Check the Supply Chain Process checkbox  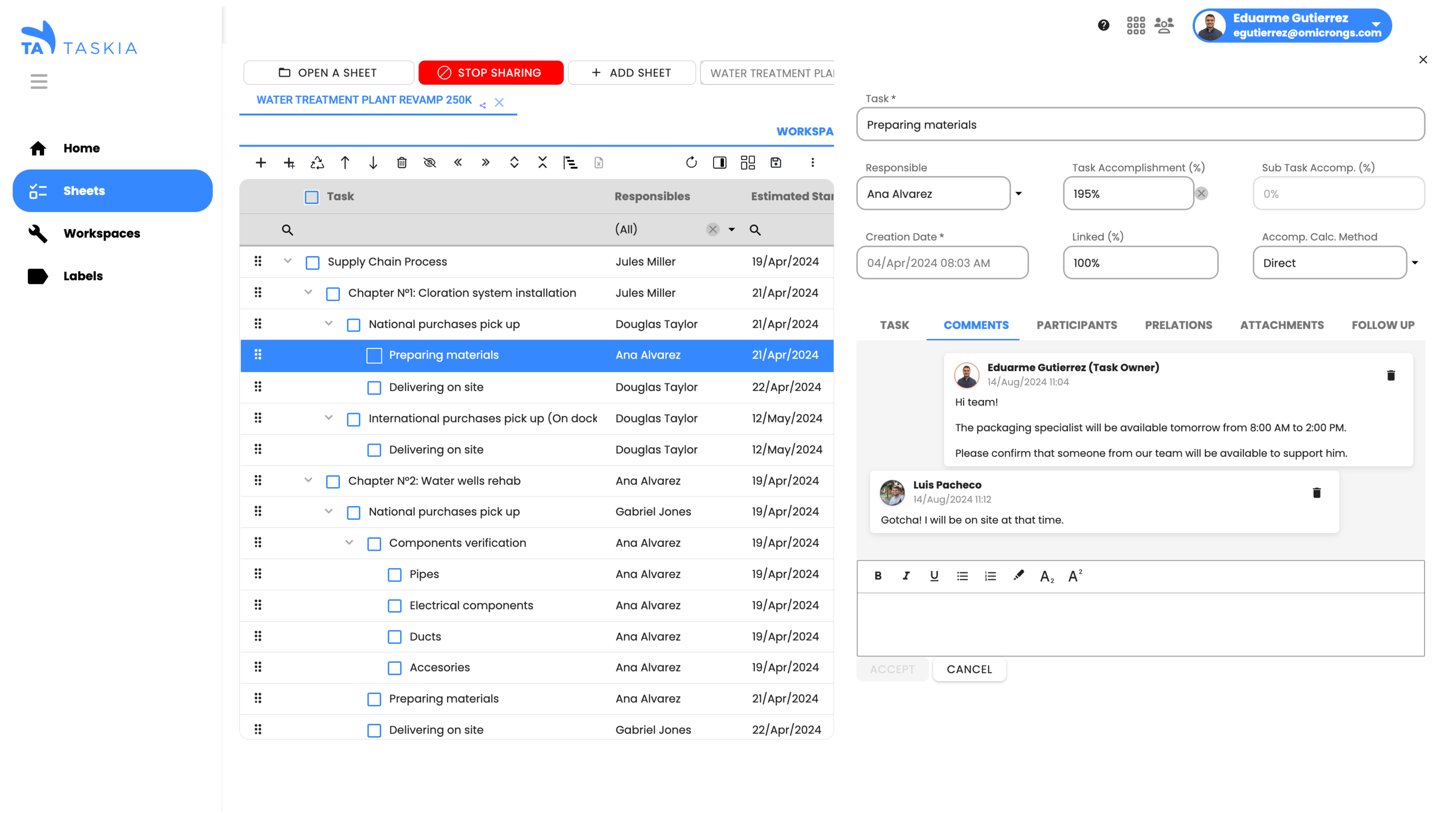coord(313,262)
